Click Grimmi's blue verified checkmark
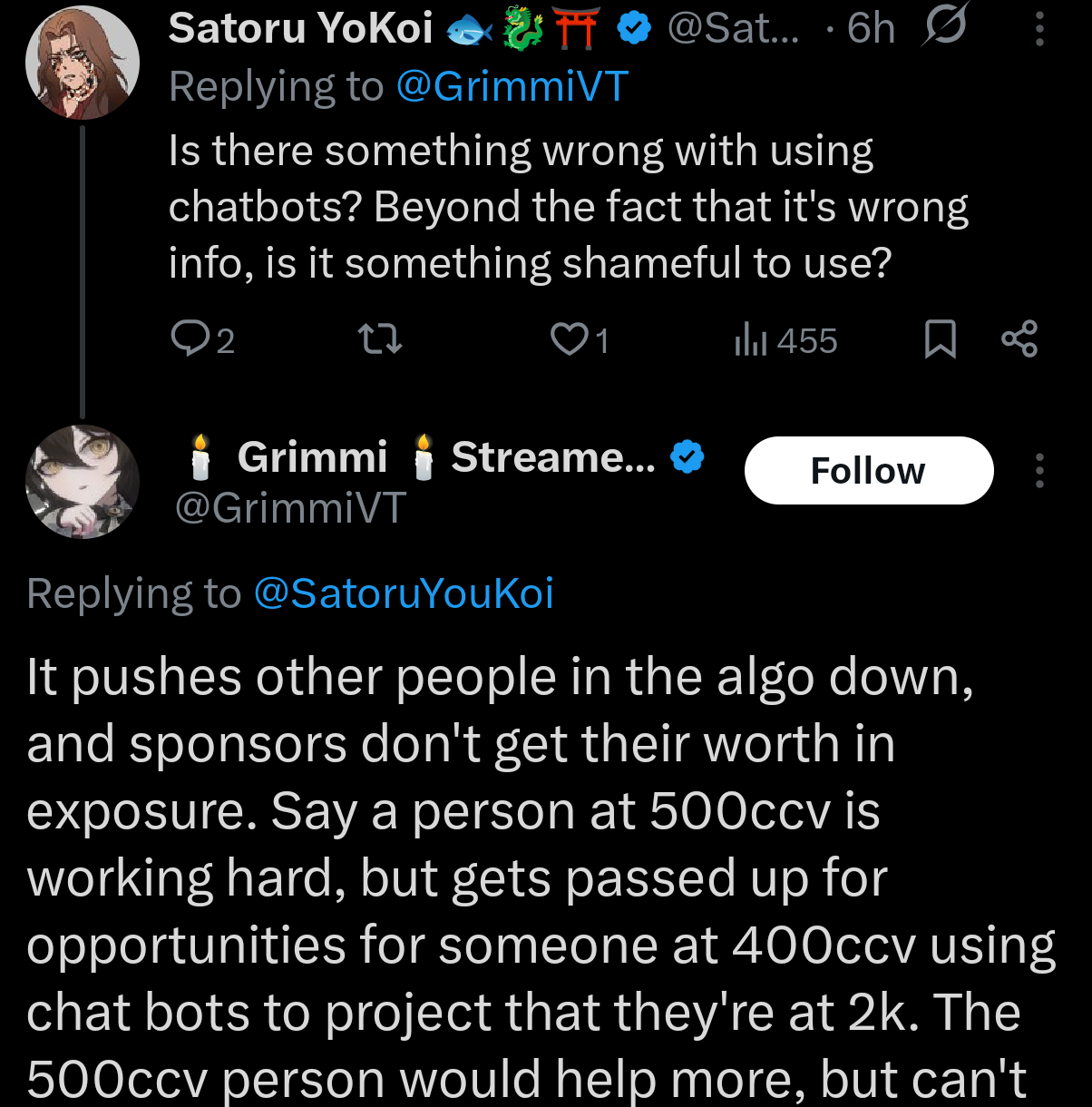 (x=687, y=456)
